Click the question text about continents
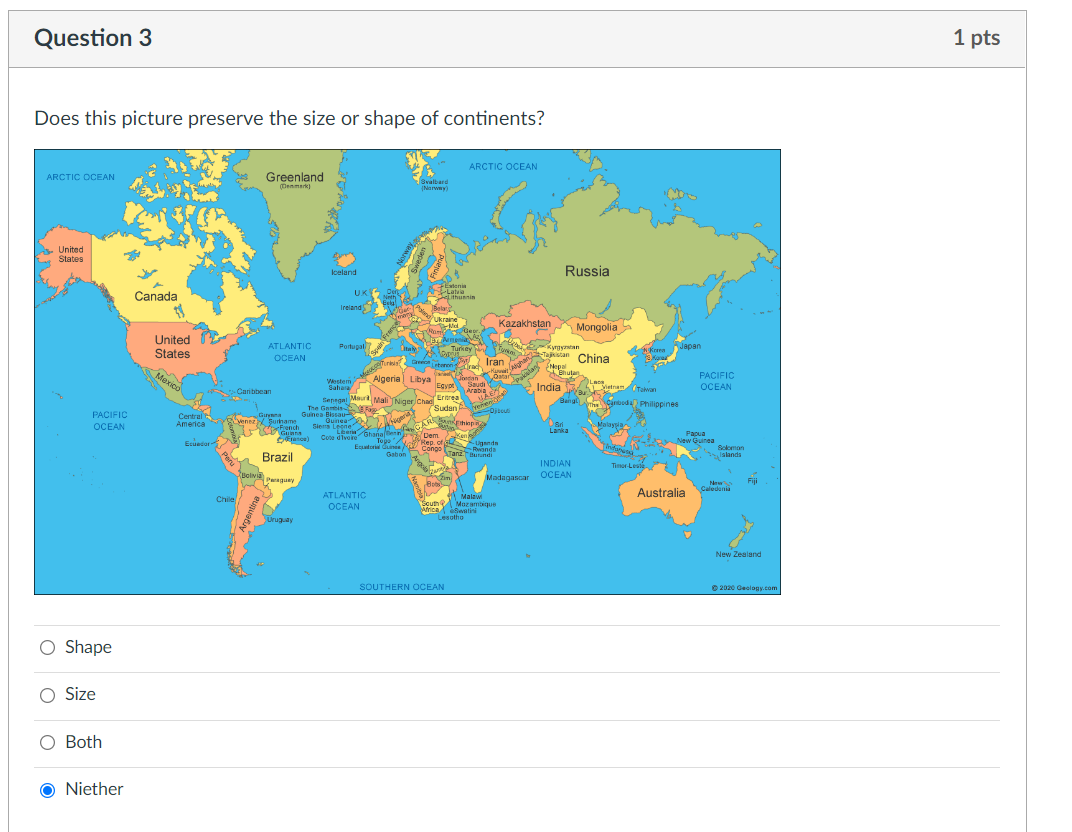Image resolution: width=1072 pixels, height=832 pixels. point(289,118)
